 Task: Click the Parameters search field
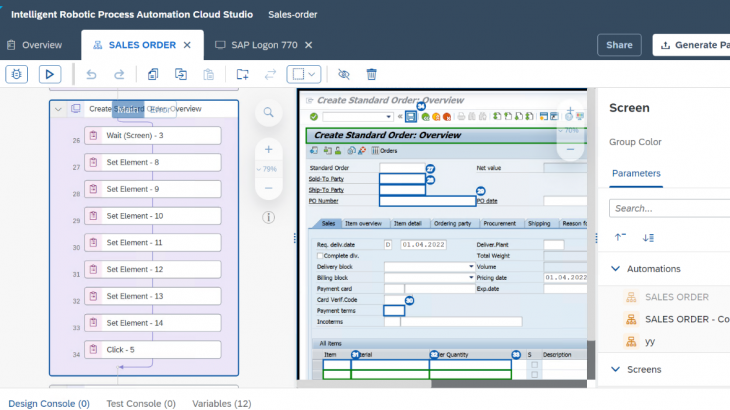(x=670, y=208)
